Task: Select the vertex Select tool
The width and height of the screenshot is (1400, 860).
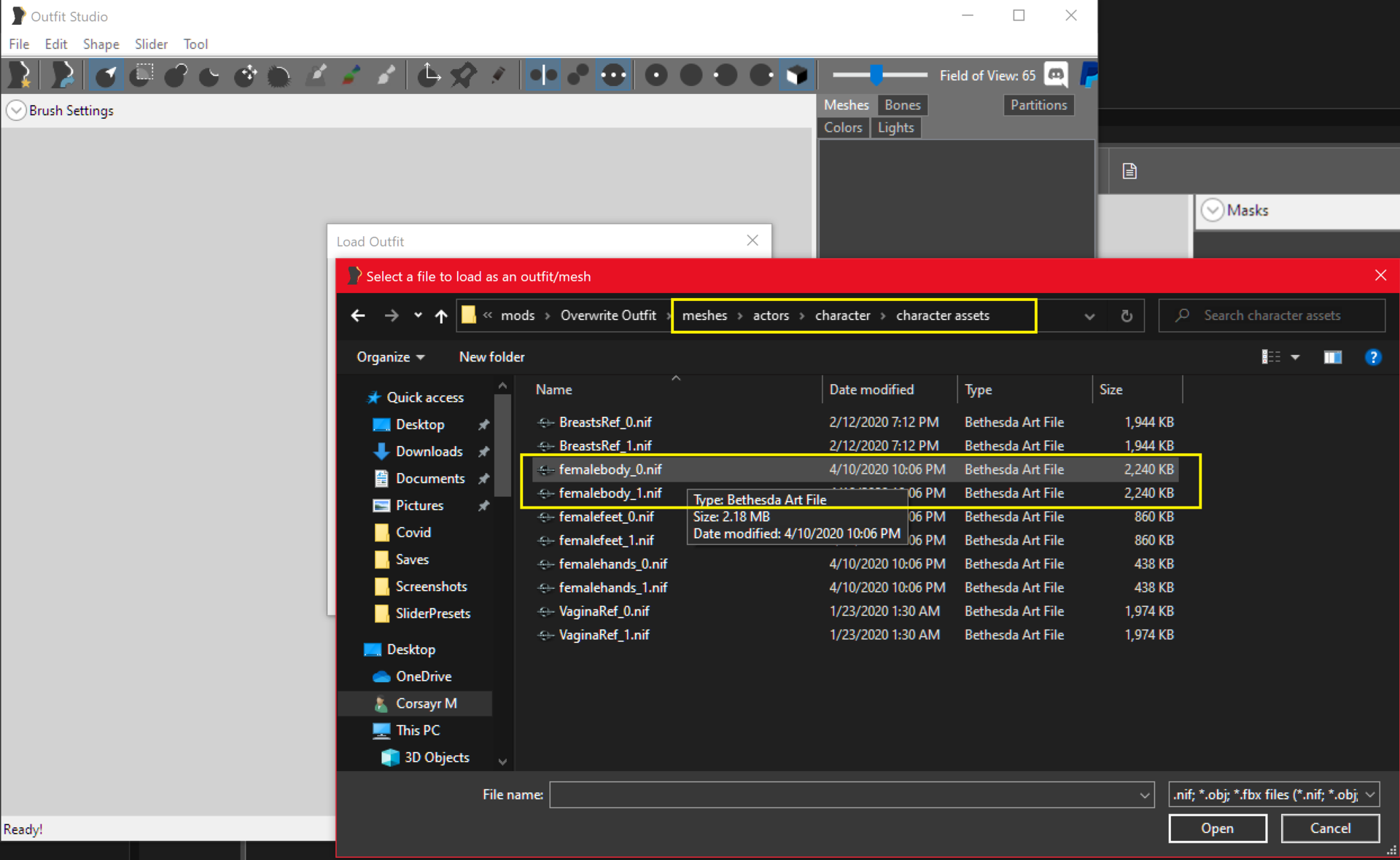Action: tap(107, 75)
